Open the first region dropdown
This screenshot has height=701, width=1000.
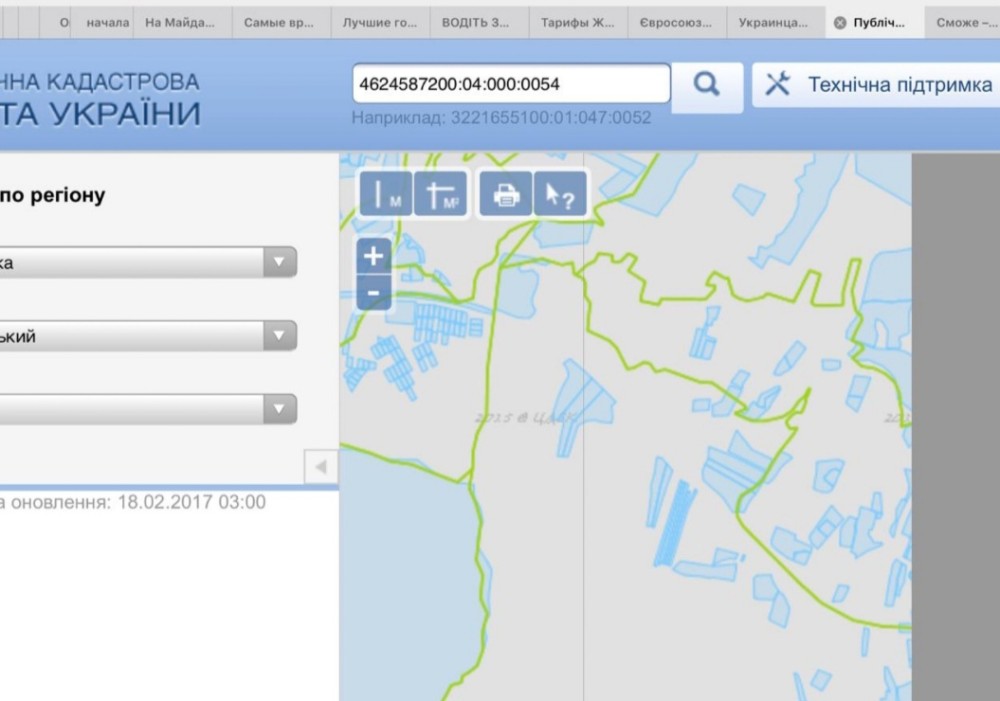tap(279, 263)
